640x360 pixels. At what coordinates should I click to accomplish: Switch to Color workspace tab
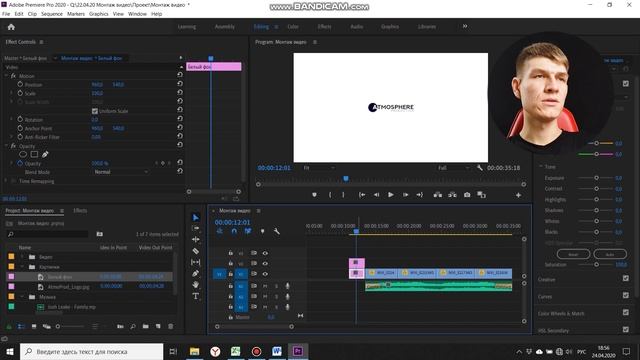coord(293,27)
